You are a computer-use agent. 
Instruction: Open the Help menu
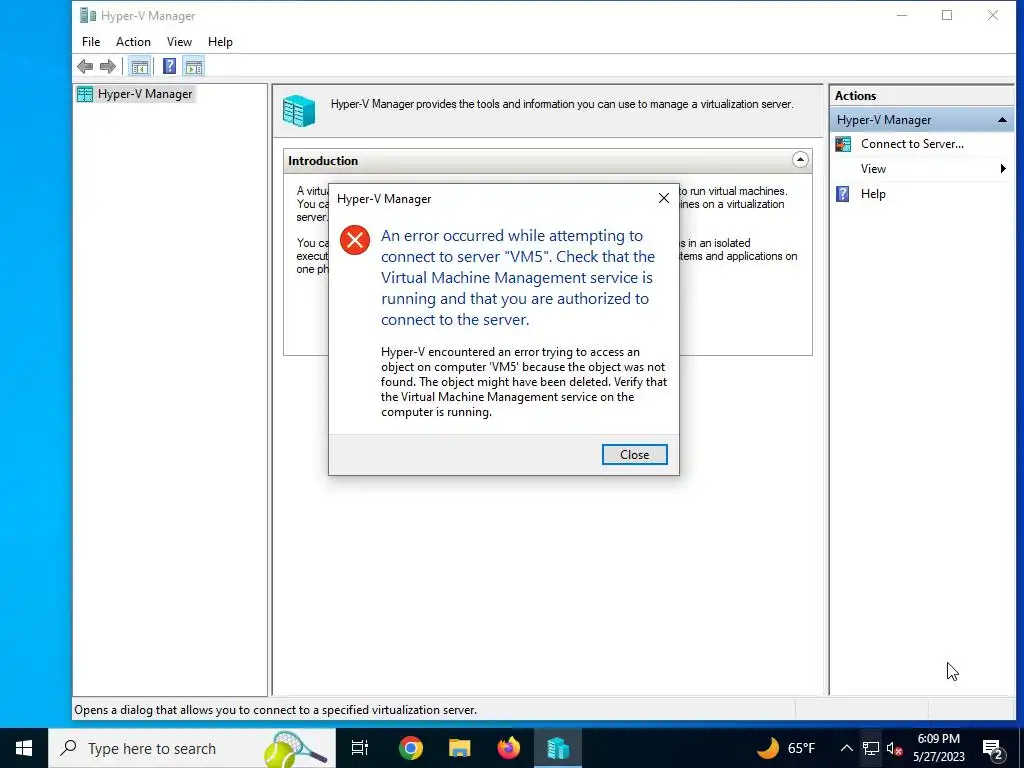(x=220, y=42)
